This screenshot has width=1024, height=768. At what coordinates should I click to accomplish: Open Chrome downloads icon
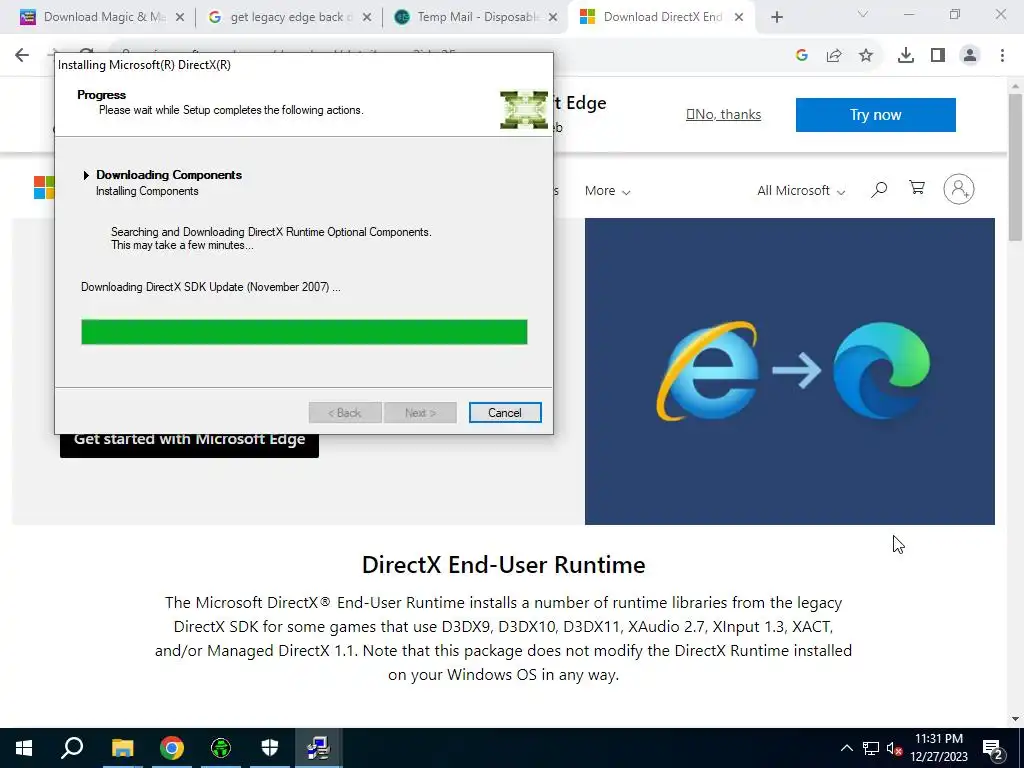pos(906,56)
